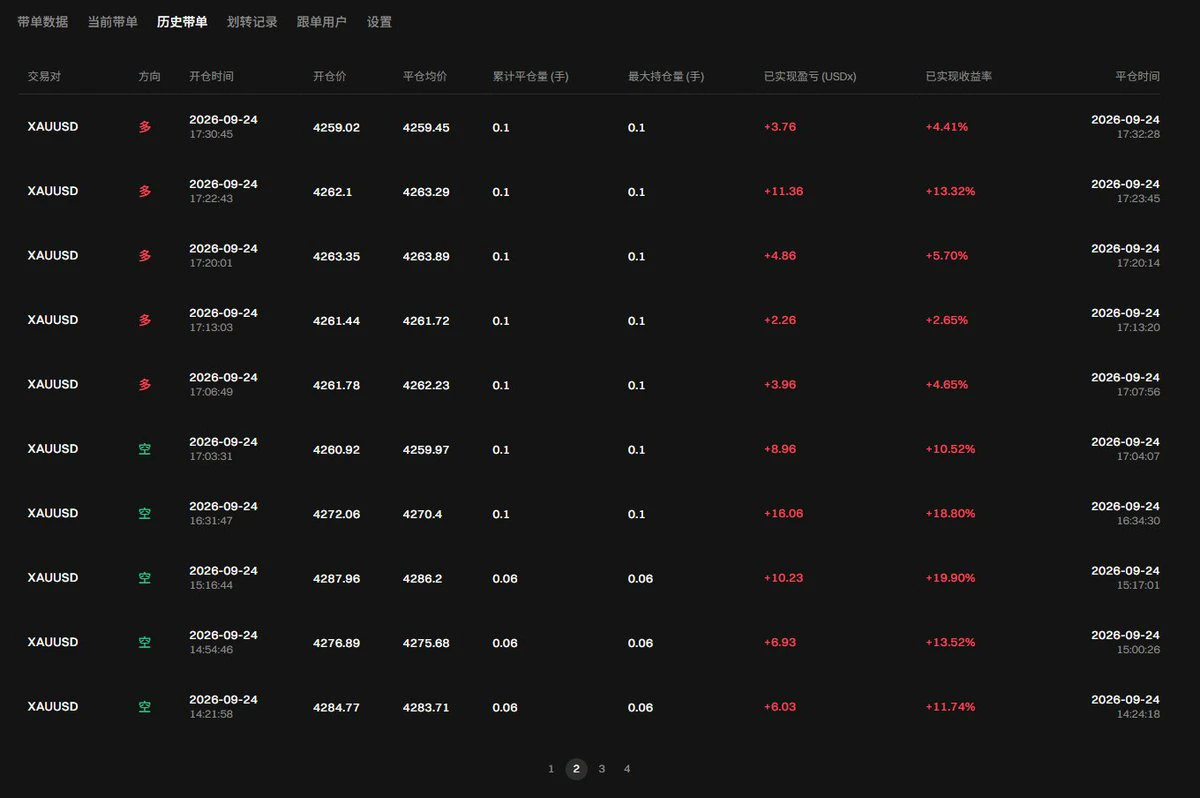The height and width of the screenshot is (798, 1200).
Task: Click the realized profit +11.36
Action: [783, 192]
